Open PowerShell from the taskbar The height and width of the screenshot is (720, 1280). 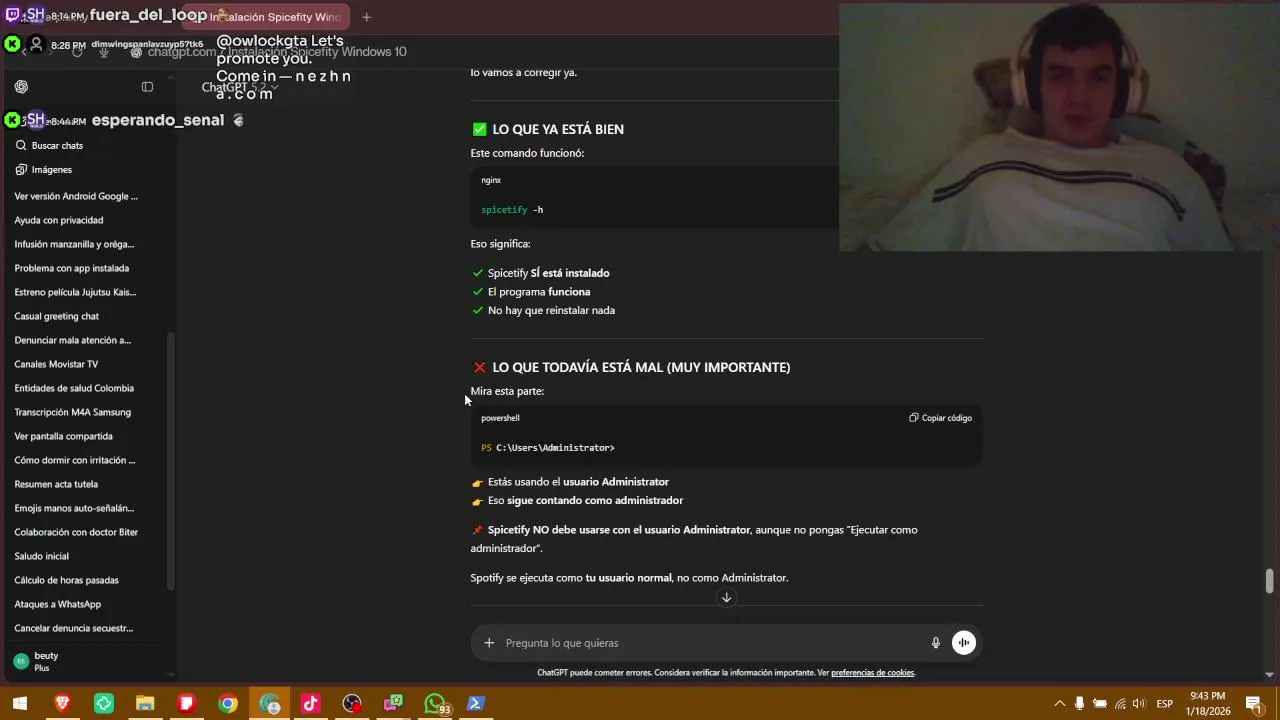476,704
